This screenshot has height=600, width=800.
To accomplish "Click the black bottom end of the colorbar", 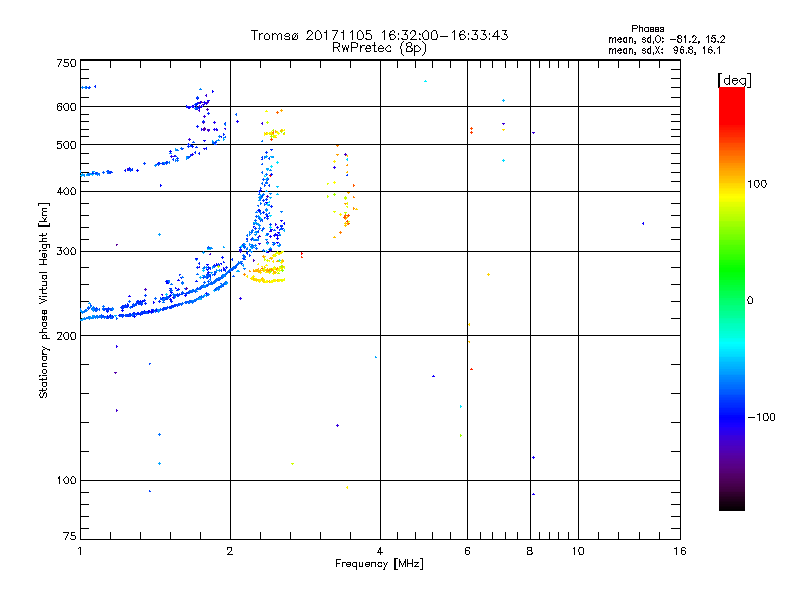I will [731, 505].
